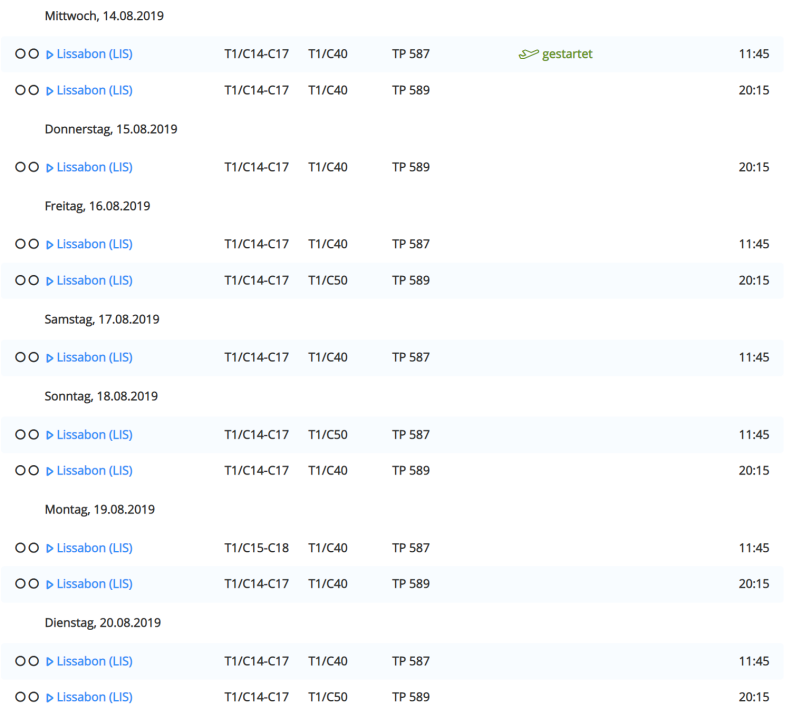The image size is (800, 726).
Task: Click the Donnerstag, 15.08.2019 date heading
Action: tap(111, 129)
